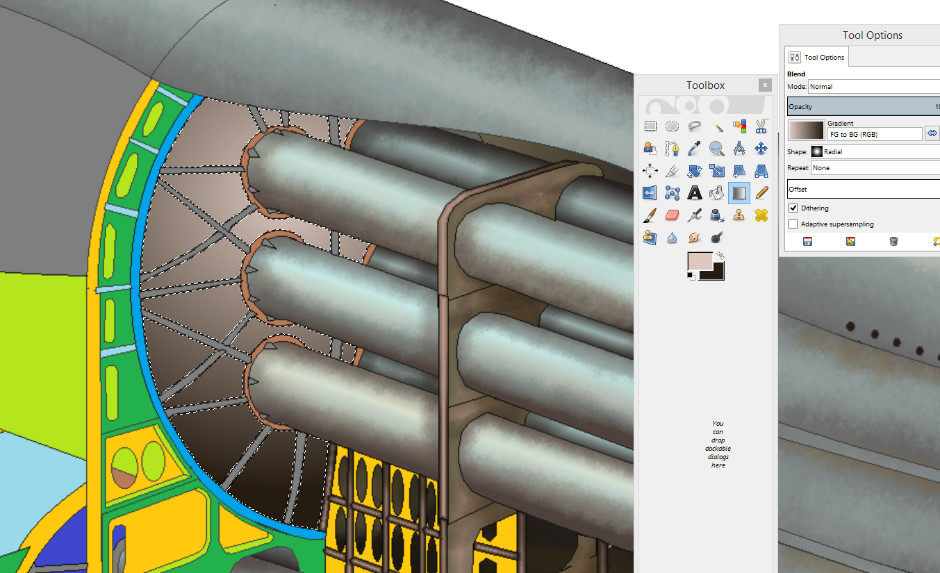
Task: Activate the Zoom magnifier tool
Action: click(717, 148)
